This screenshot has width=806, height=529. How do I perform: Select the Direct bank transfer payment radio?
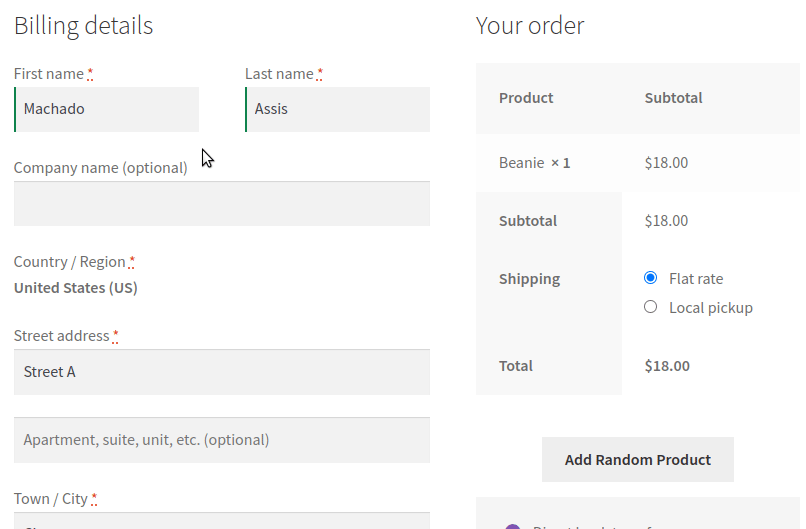click(513, 526)
